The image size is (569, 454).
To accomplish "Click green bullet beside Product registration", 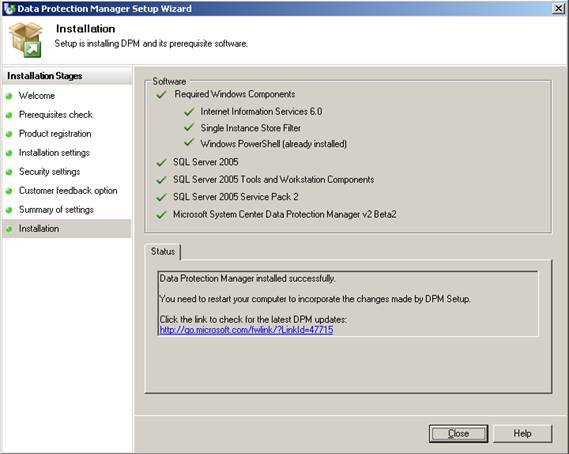I will click(9, 134).
